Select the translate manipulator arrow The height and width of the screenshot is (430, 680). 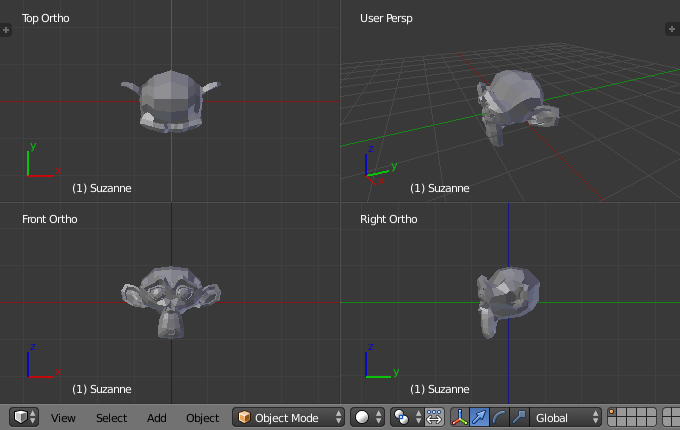[480, 417]
